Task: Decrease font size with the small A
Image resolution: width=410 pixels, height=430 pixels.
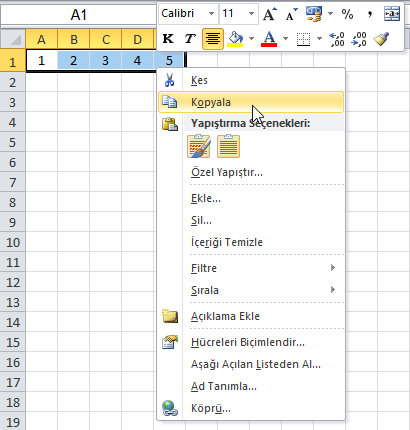Action: (291, 14)
